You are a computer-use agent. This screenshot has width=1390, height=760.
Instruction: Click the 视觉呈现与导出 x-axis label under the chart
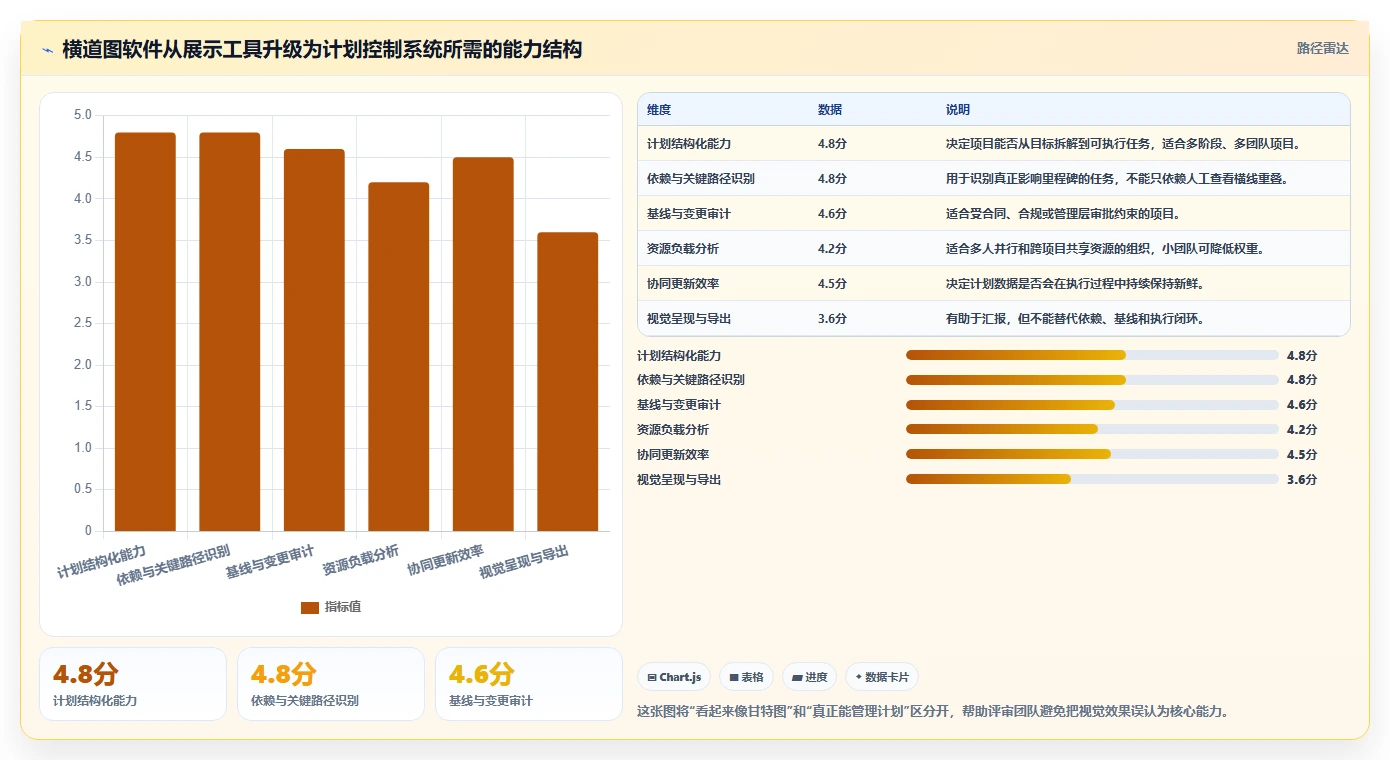pyautogui.click(x=524, y=561)
